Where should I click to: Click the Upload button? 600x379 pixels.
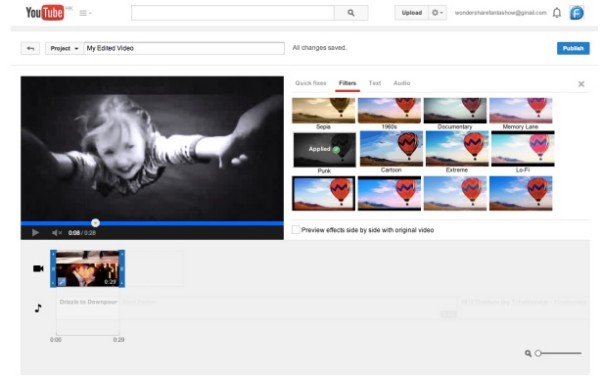pos(411,13)
